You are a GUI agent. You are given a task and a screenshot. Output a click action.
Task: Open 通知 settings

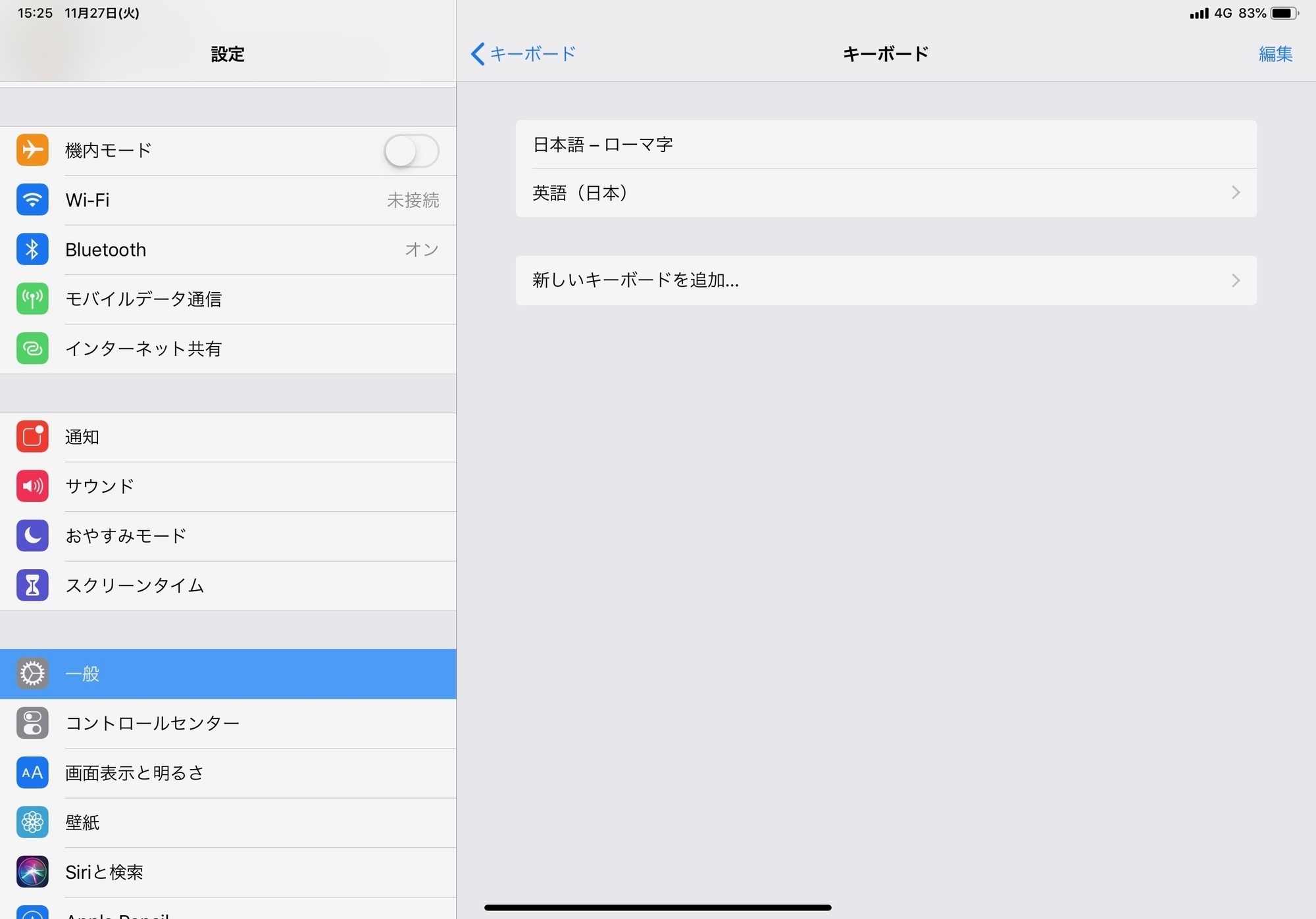click(228, 437)
